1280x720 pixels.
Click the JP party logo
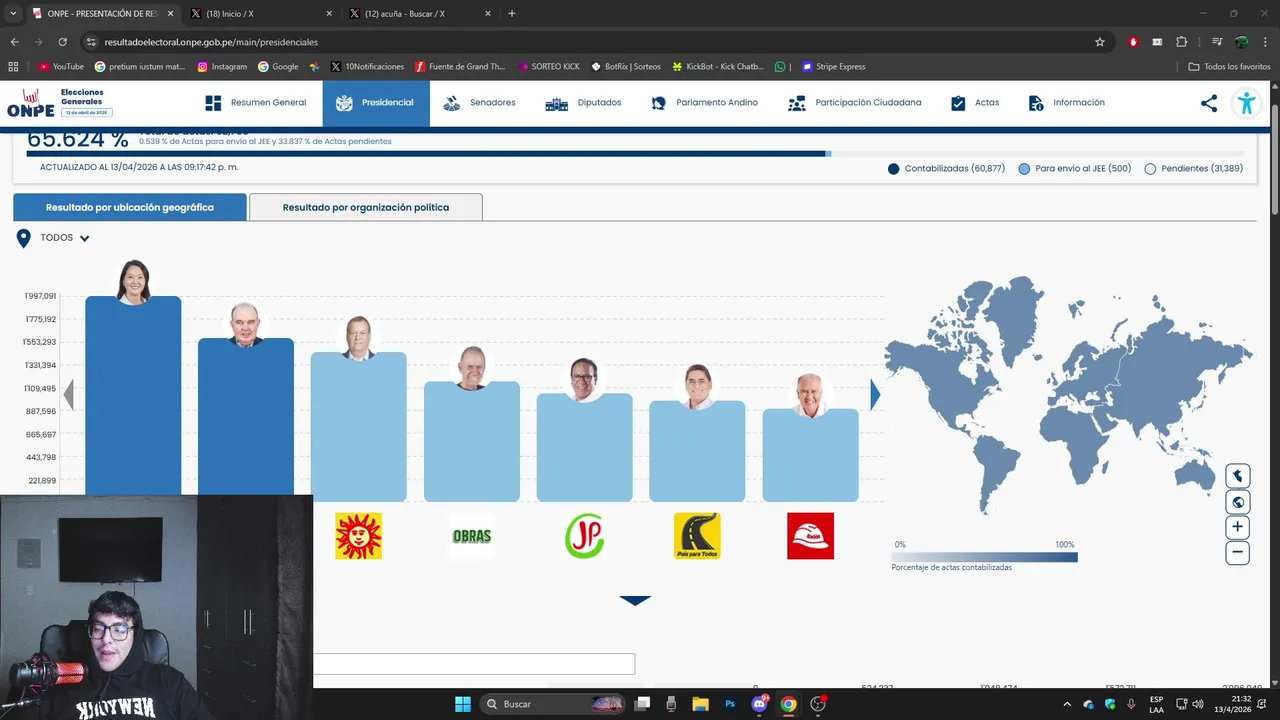(x=585, y=536)
